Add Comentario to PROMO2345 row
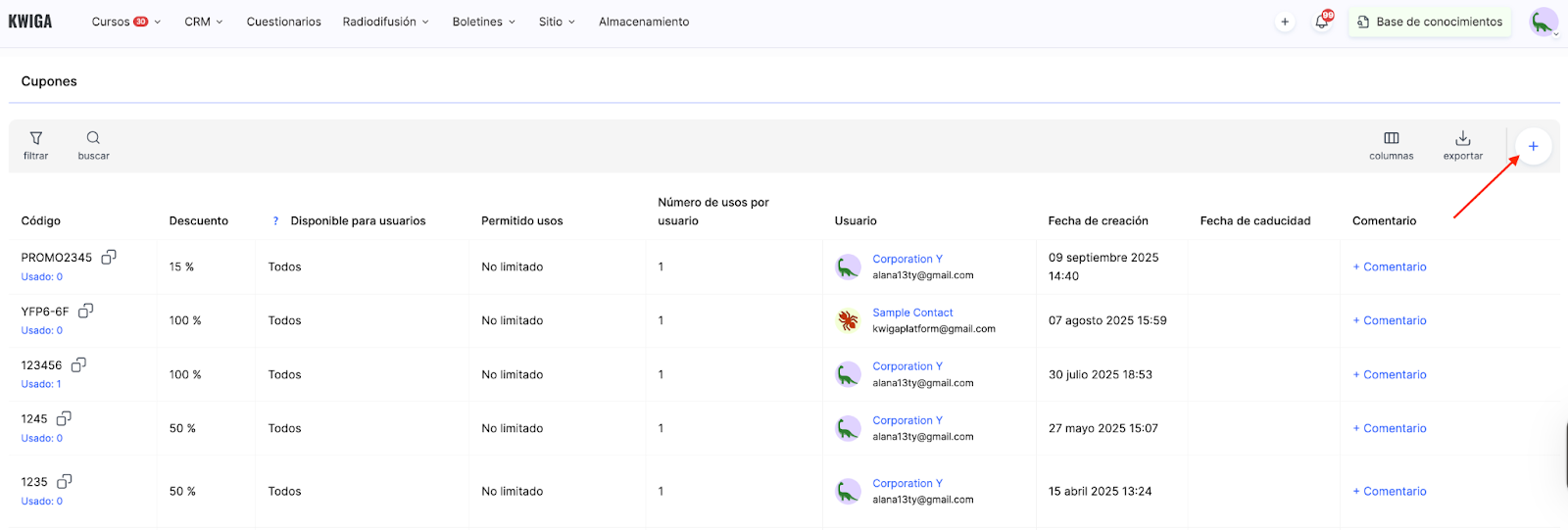Image resolution: width=1568 pixels, height=530 pixels. click(x=1390, y=266)
